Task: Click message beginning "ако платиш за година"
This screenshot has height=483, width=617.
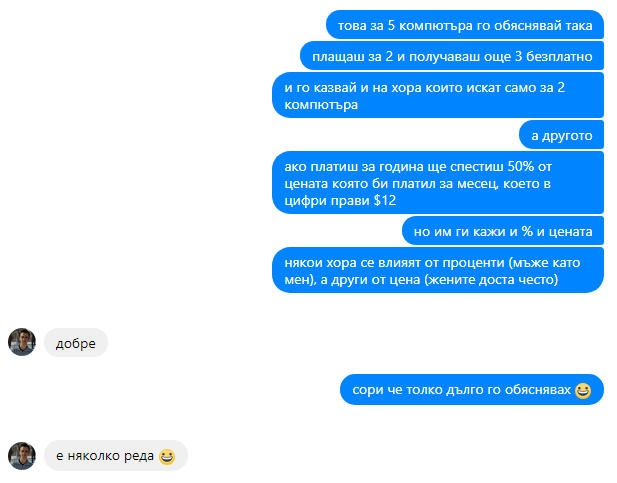Action: tap(438, 183)
